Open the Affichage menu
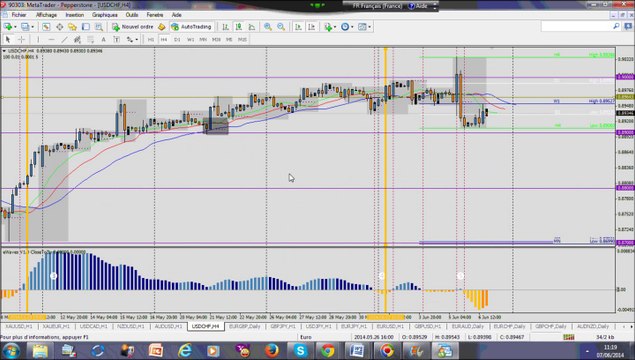Screen dimensions: 635x360 (47, 15)
